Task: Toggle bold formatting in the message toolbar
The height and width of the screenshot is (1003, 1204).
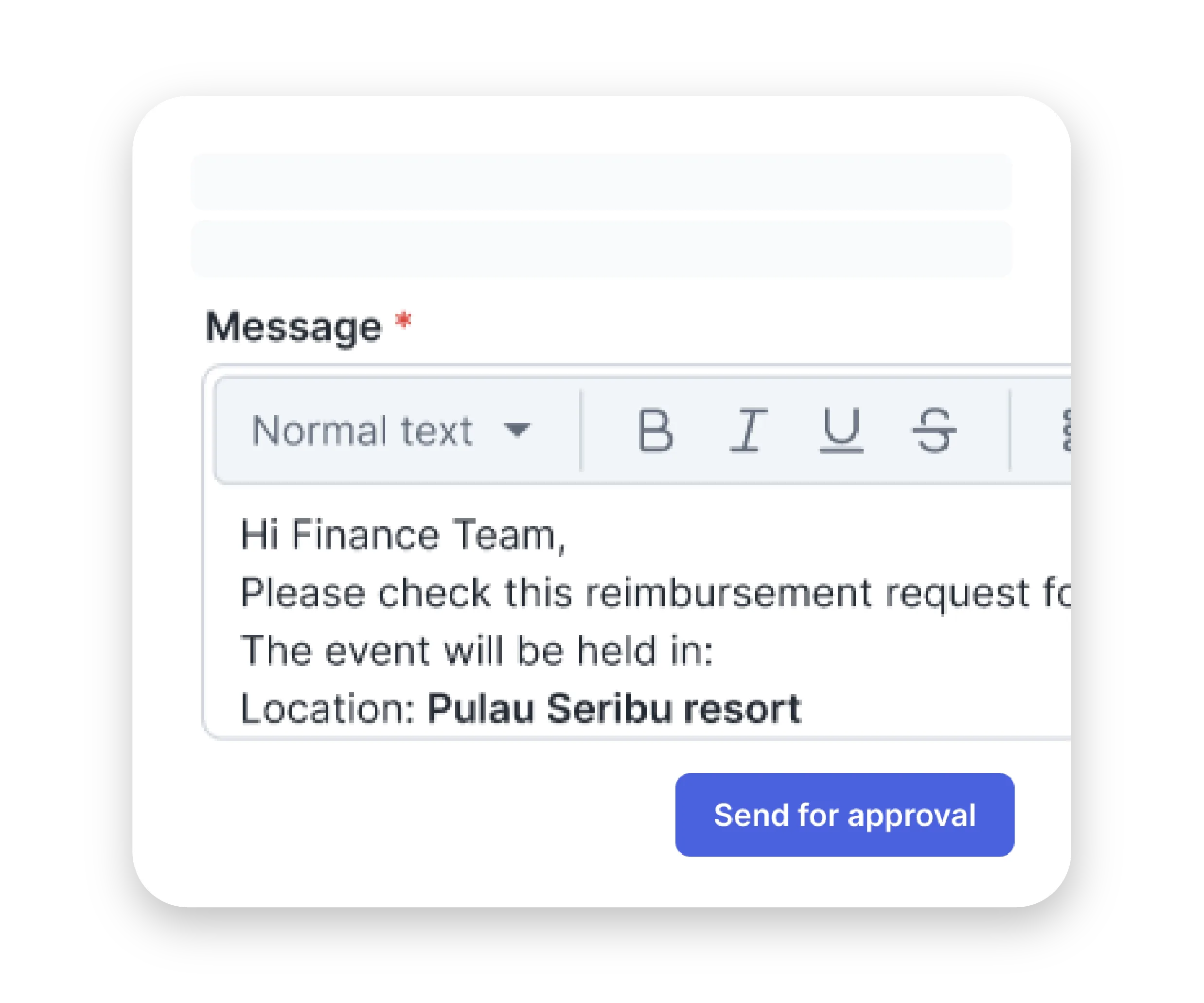Action: coord(655,430)
